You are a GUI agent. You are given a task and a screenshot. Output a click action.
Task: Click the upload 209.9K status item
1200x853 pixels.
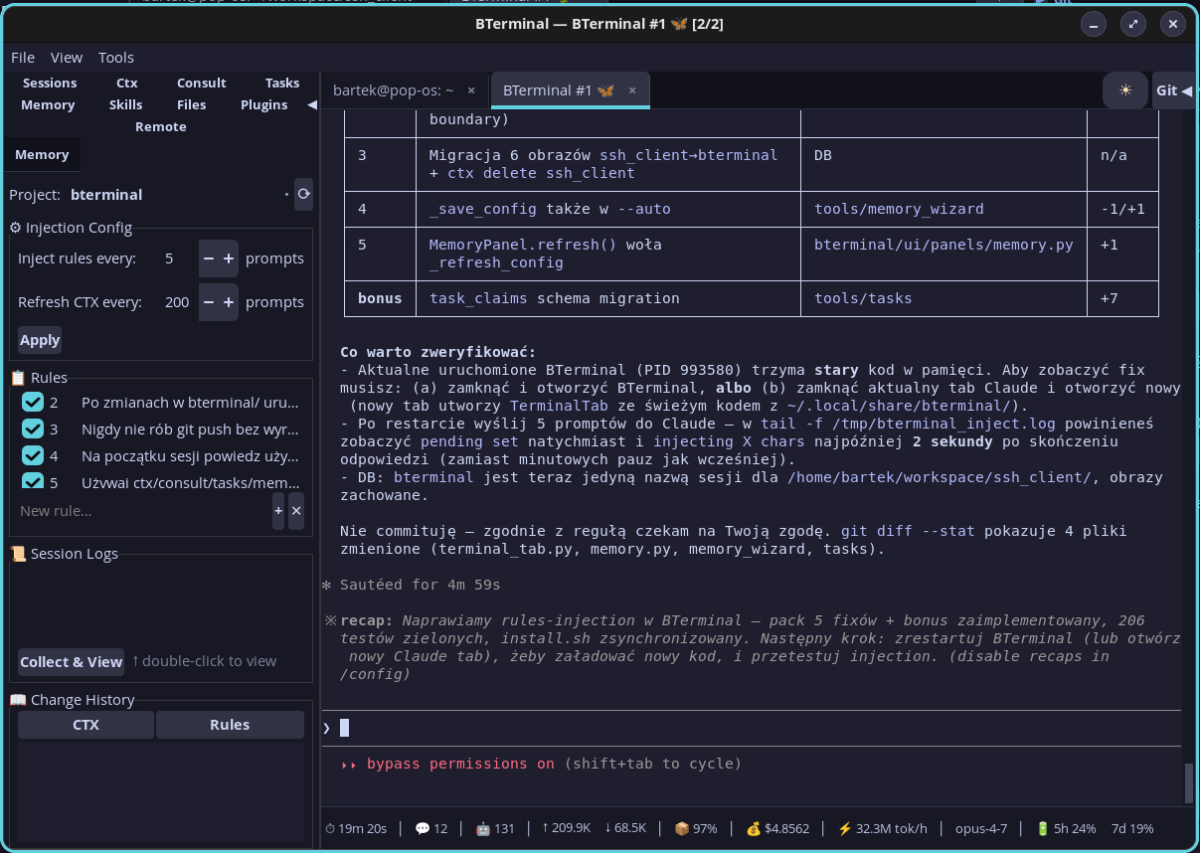click(565, 829)
